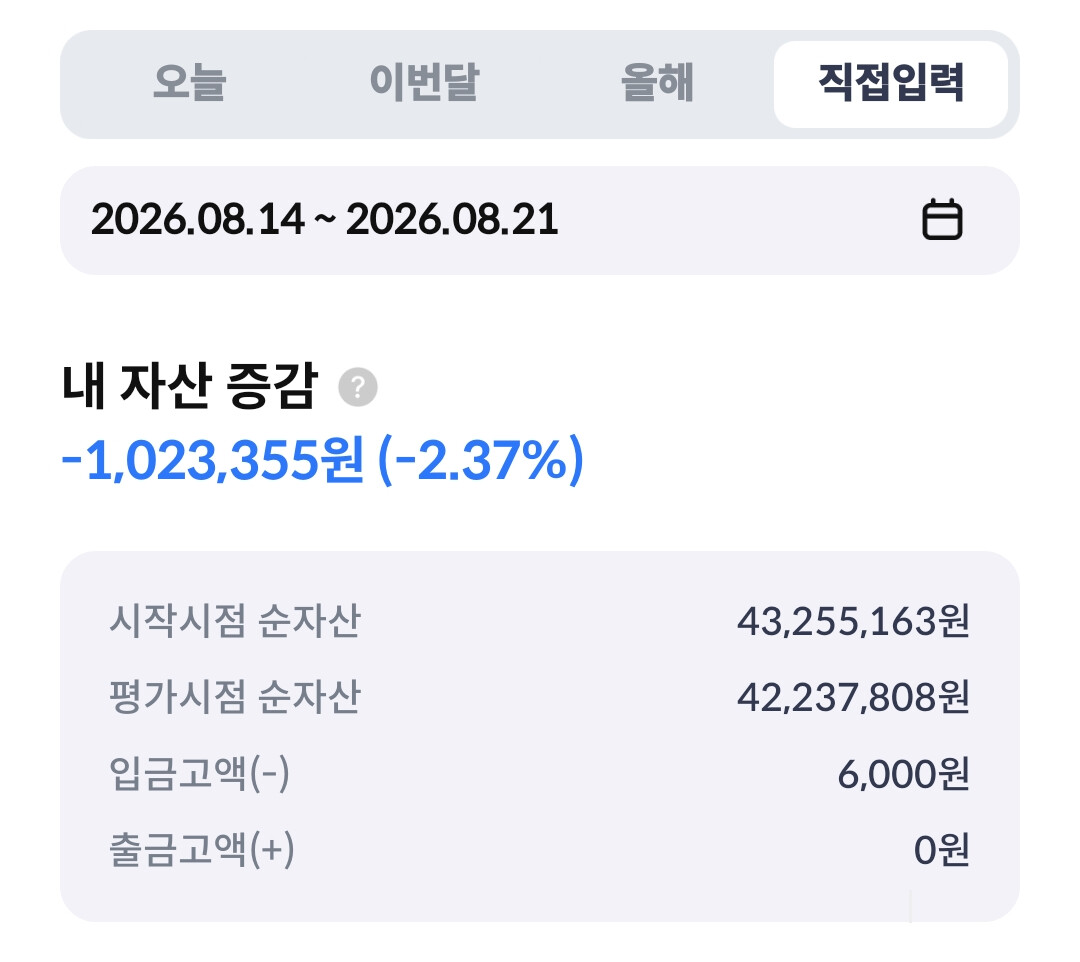Click the 0원 withdrawal amount
The width and height of the screenshot is (1080, 962).
click(x=942, y=850)
